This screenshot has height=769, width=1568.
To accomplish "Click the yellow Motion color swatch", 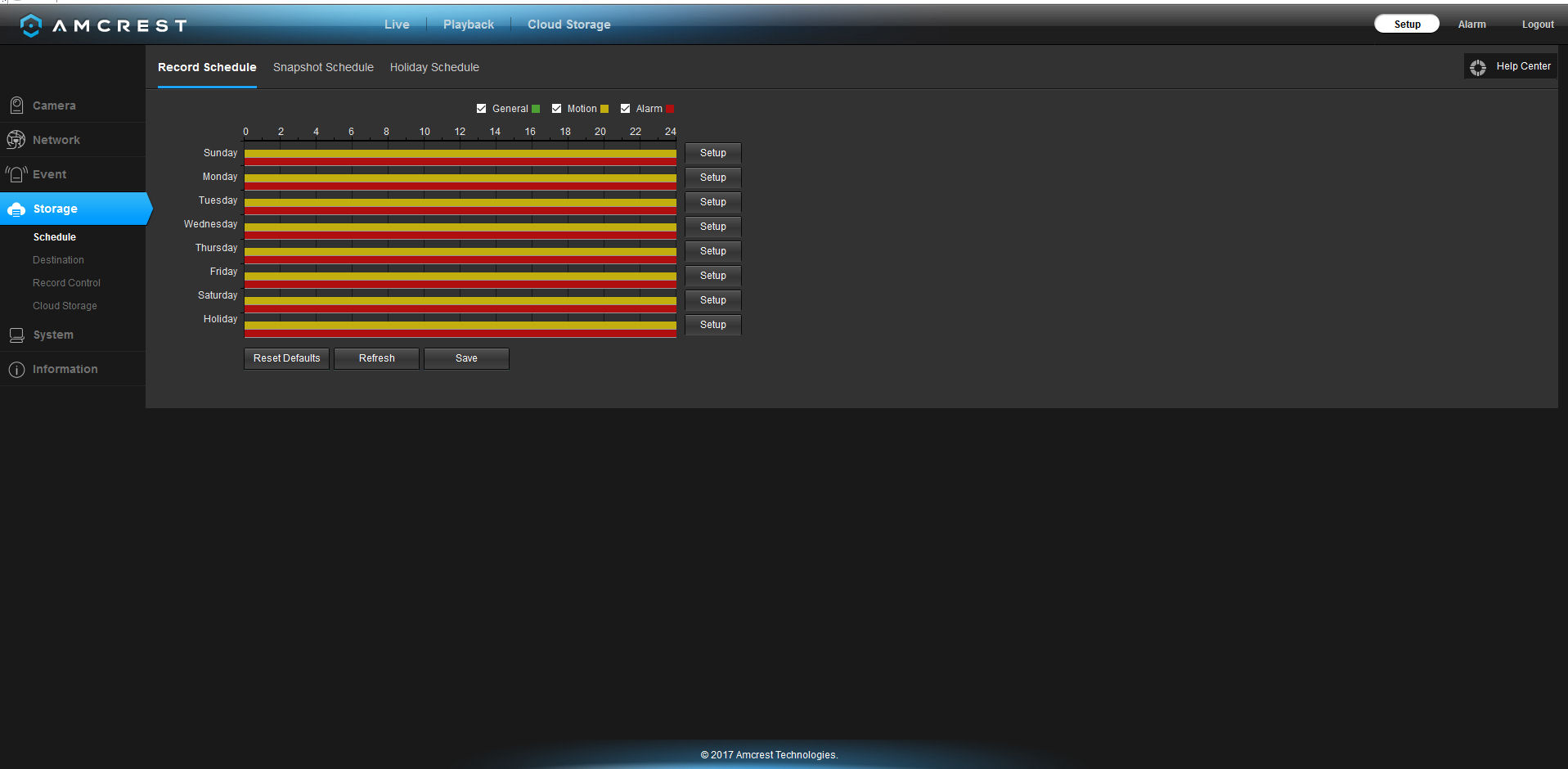I will (x=604, y=109).
